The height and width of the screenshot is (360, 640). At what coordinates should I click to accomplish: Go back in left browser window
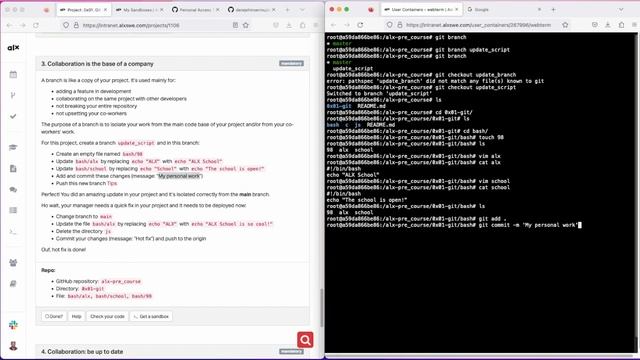(9, 25)
